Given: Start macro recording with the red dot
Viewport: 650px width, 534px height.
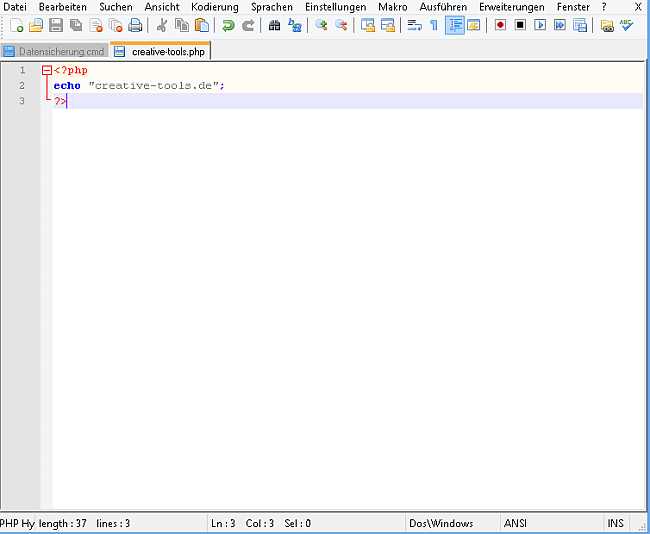Looking at the screenshot, I should point(500,25).
